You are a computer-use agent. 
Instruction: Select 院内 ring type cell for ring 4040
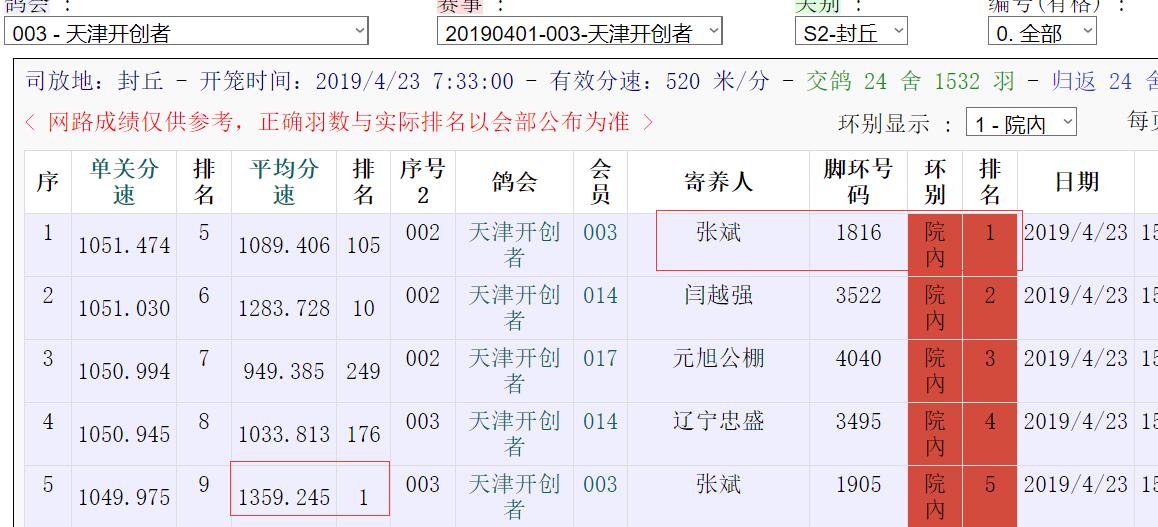(x=935, y=371)
